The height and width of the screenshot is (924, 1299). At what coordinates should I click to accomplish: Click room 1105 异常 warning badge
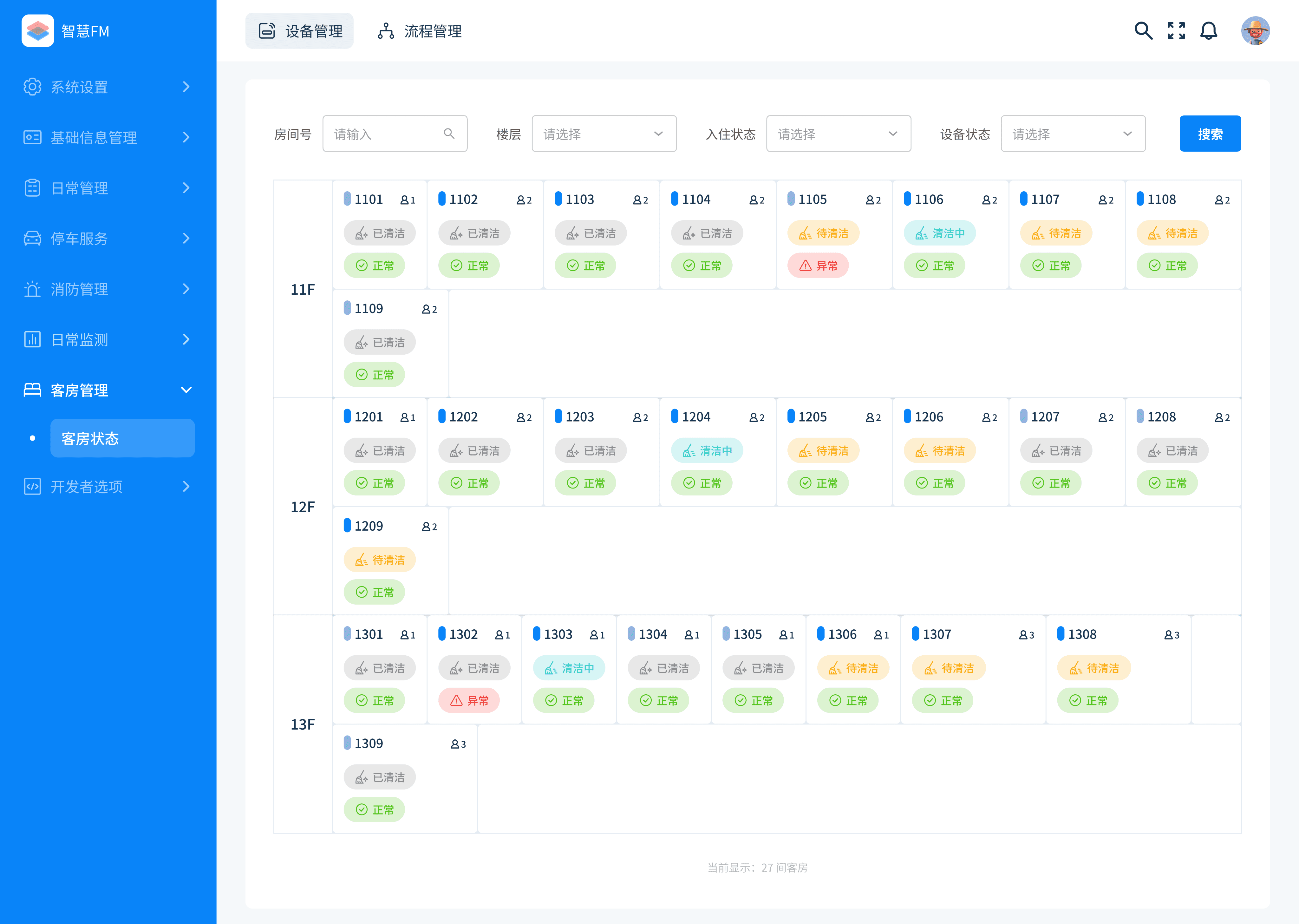(818, 266)
